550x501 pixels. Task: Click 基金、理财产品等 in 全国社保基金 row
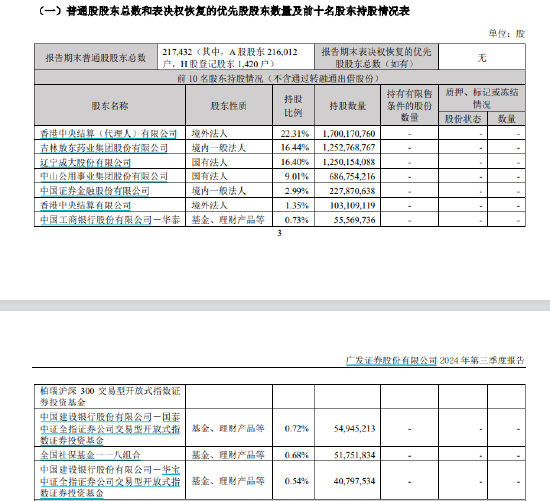pos(228,455)
